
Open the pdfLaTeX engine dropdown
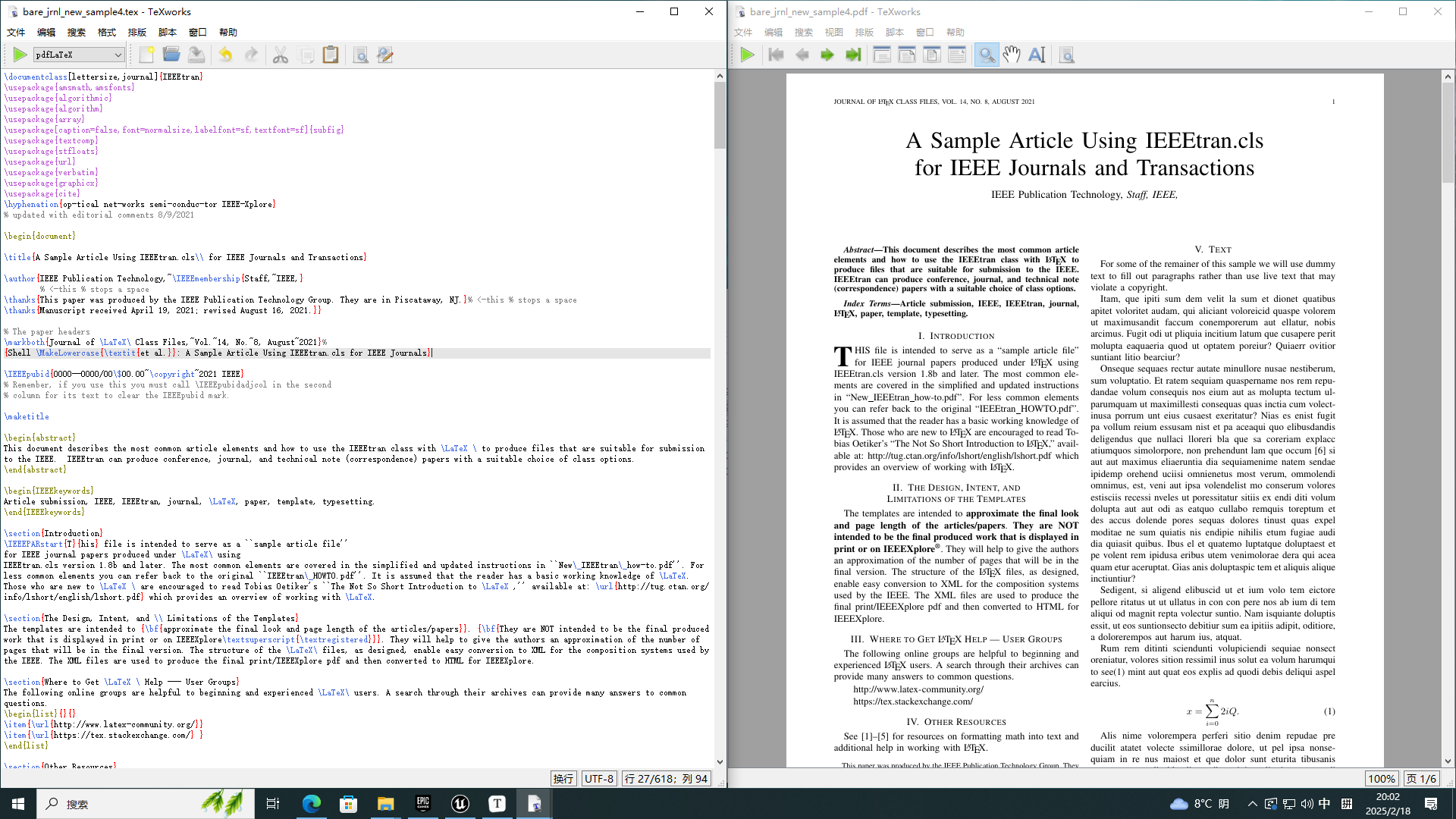(78, 55)
